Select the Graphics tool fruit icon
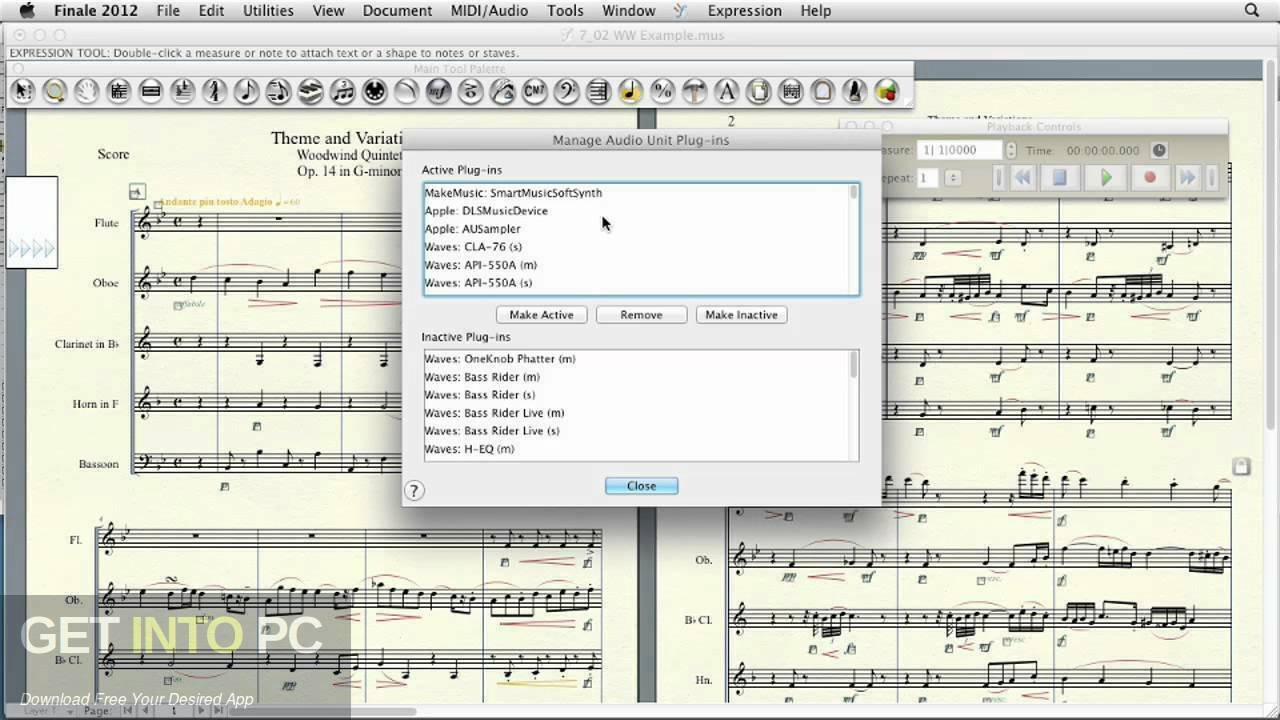This screenshot has width=1280, height=720. pos(886,91)
